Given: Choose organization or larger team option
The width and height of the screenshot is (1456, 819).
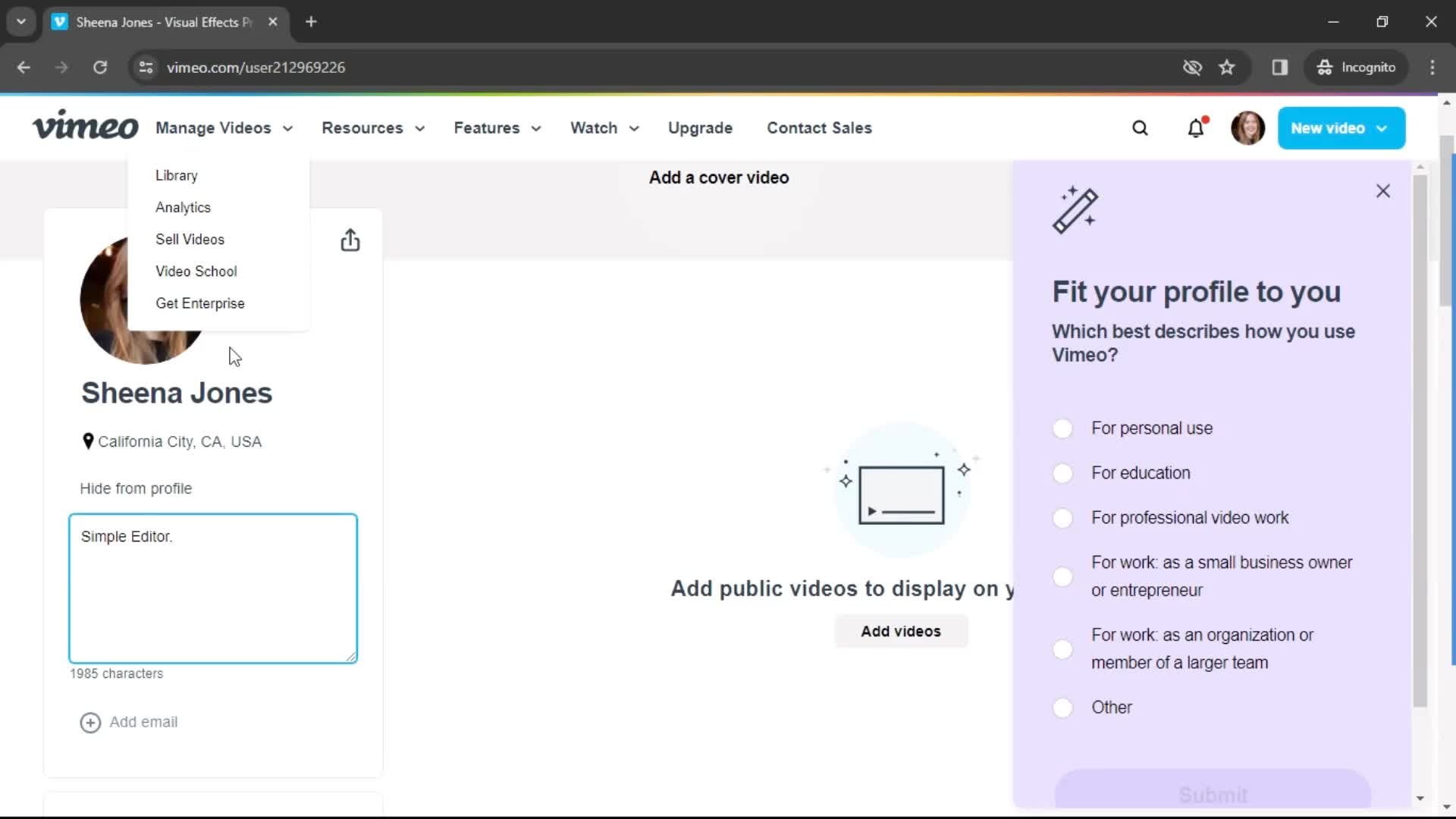Looking at the screenshot, I should 1063,650.
